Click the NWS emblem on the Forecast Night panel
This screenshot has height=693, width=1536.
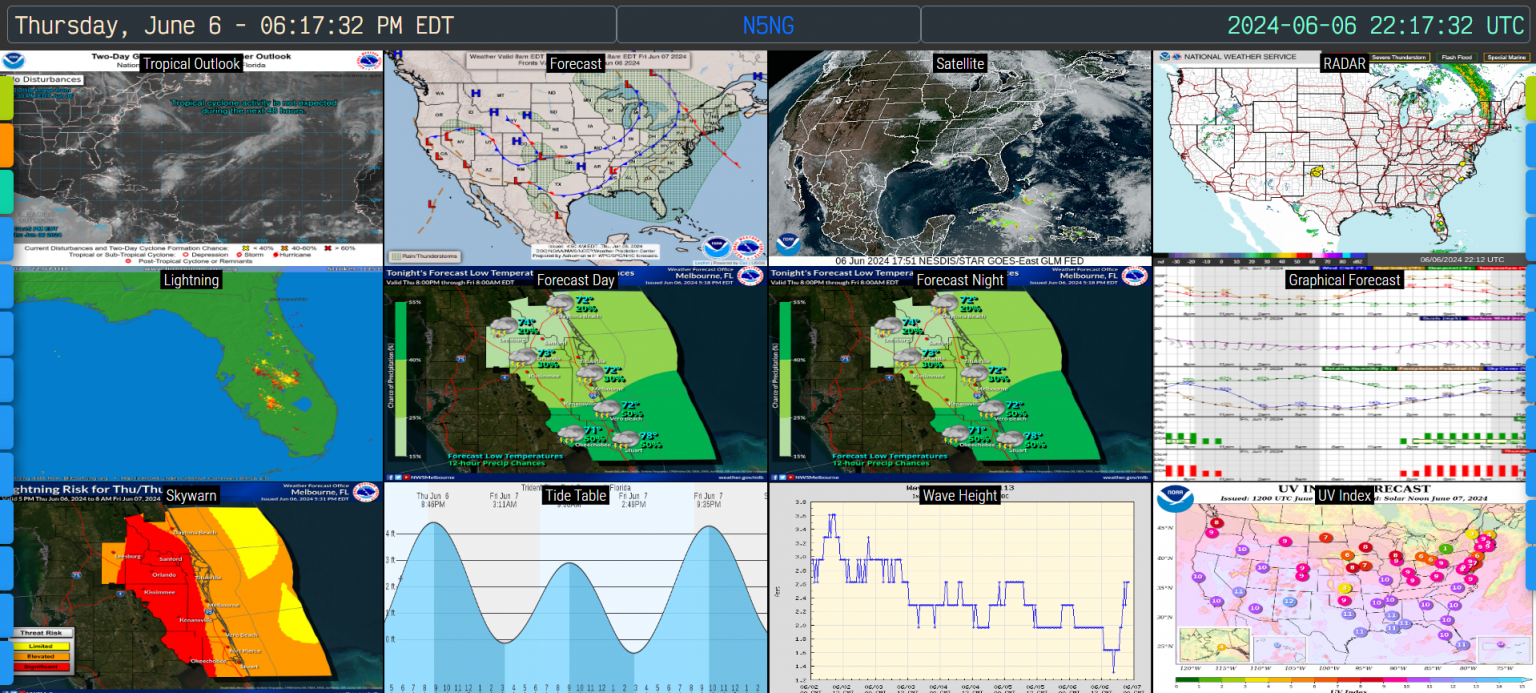point(1134,276)
